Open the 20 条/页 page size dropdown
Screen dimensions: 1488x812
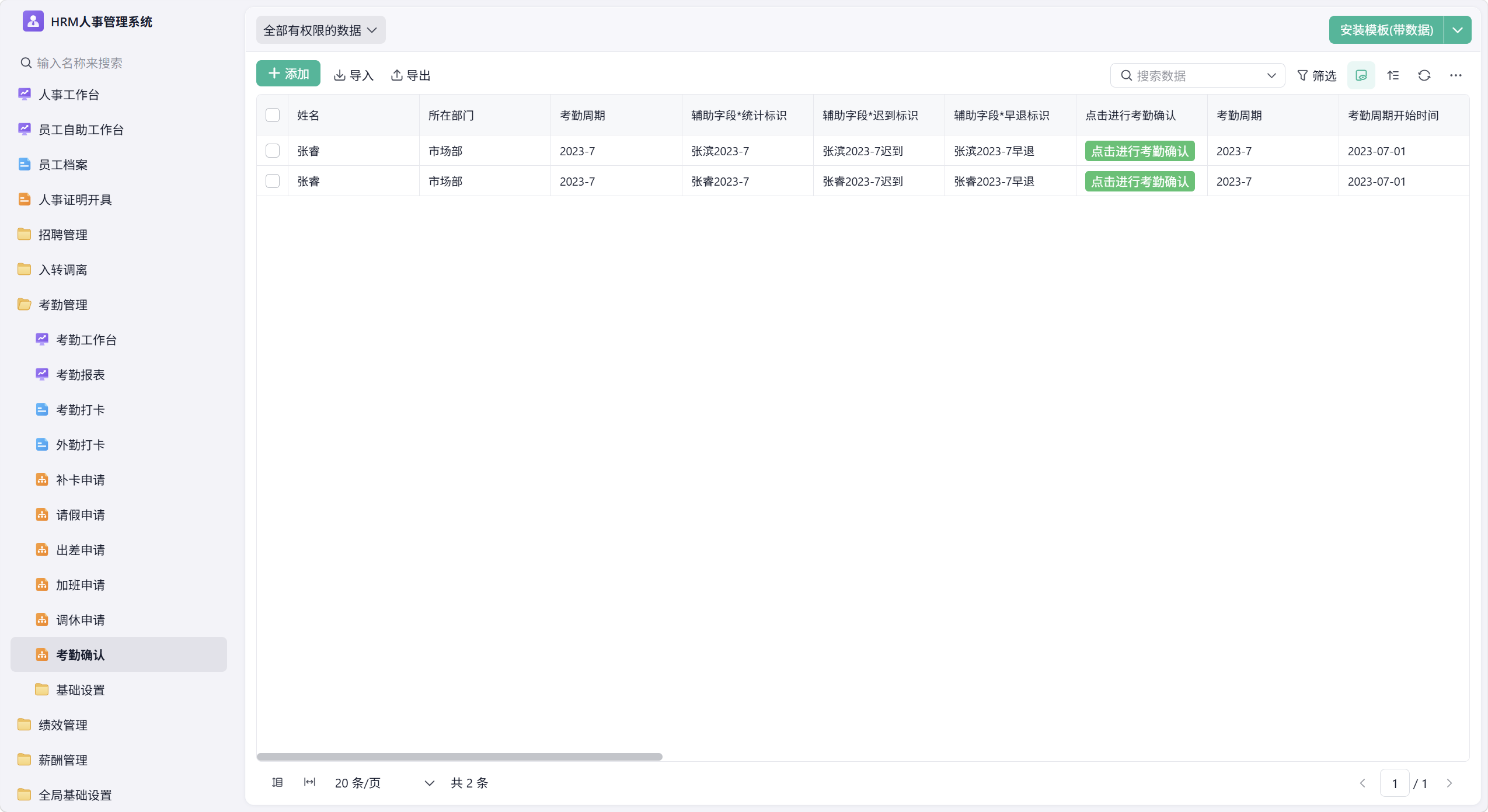pyautogui.click(x=384, y=783)
